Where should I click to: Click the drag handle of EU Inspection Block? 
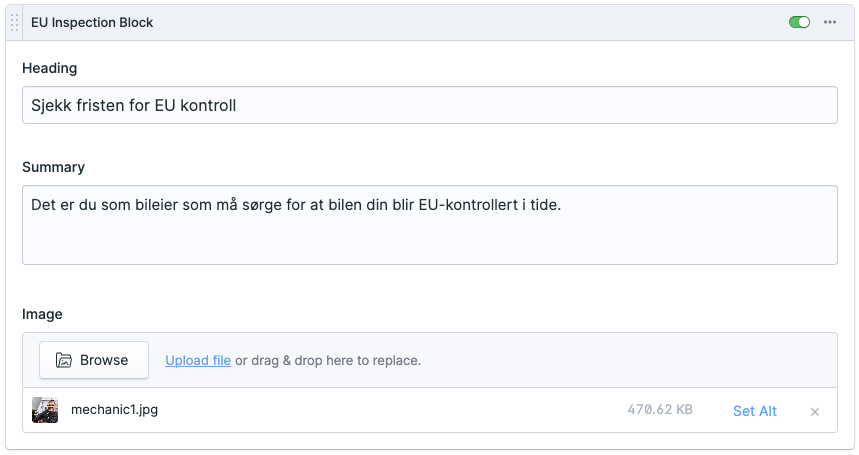(14, 22)
